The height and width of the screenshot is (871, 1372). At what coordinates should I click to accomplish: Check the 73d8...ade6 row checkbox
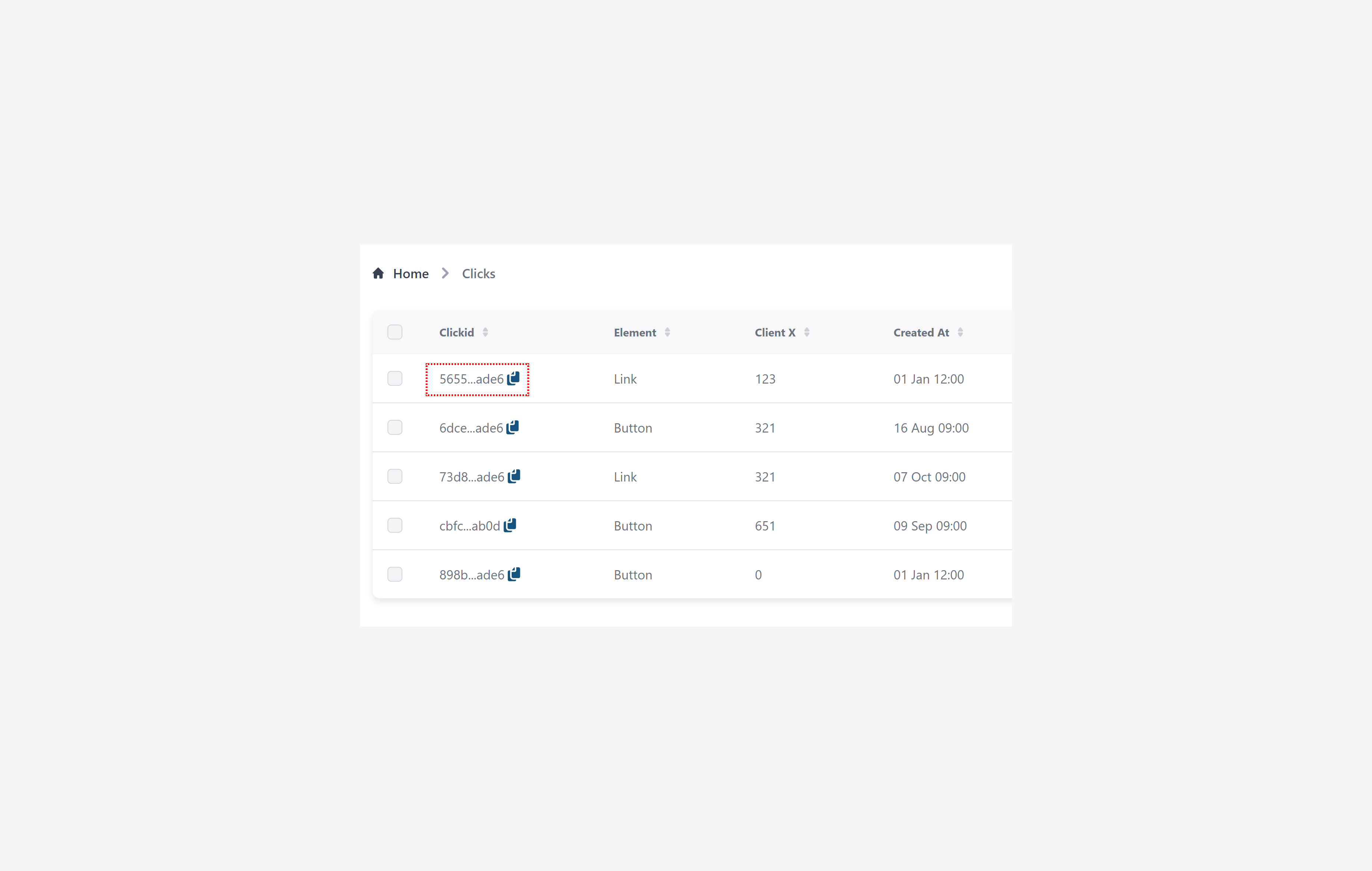(395, 477)
